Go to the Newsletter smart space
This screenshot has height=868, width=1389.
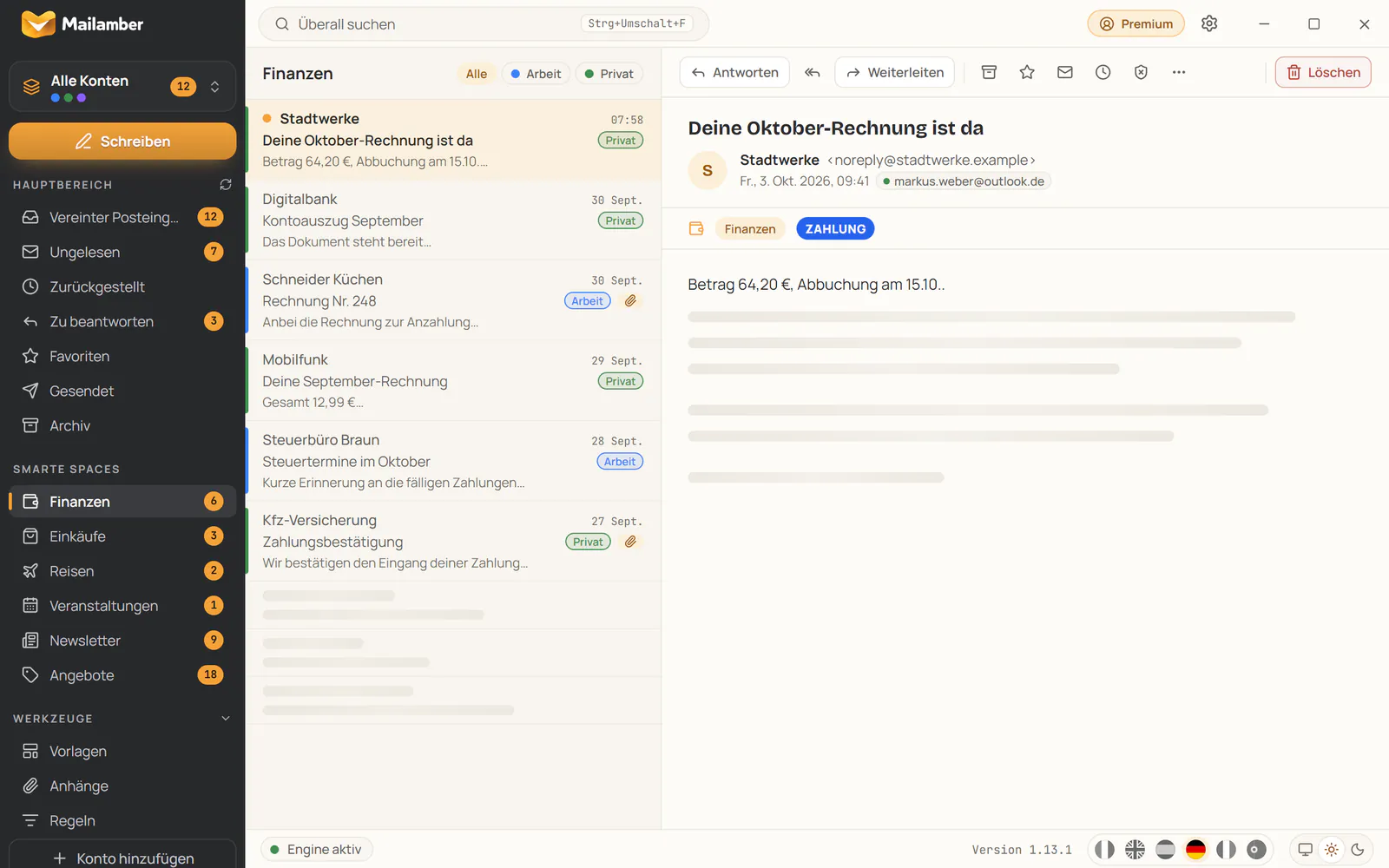click(122, 640)
